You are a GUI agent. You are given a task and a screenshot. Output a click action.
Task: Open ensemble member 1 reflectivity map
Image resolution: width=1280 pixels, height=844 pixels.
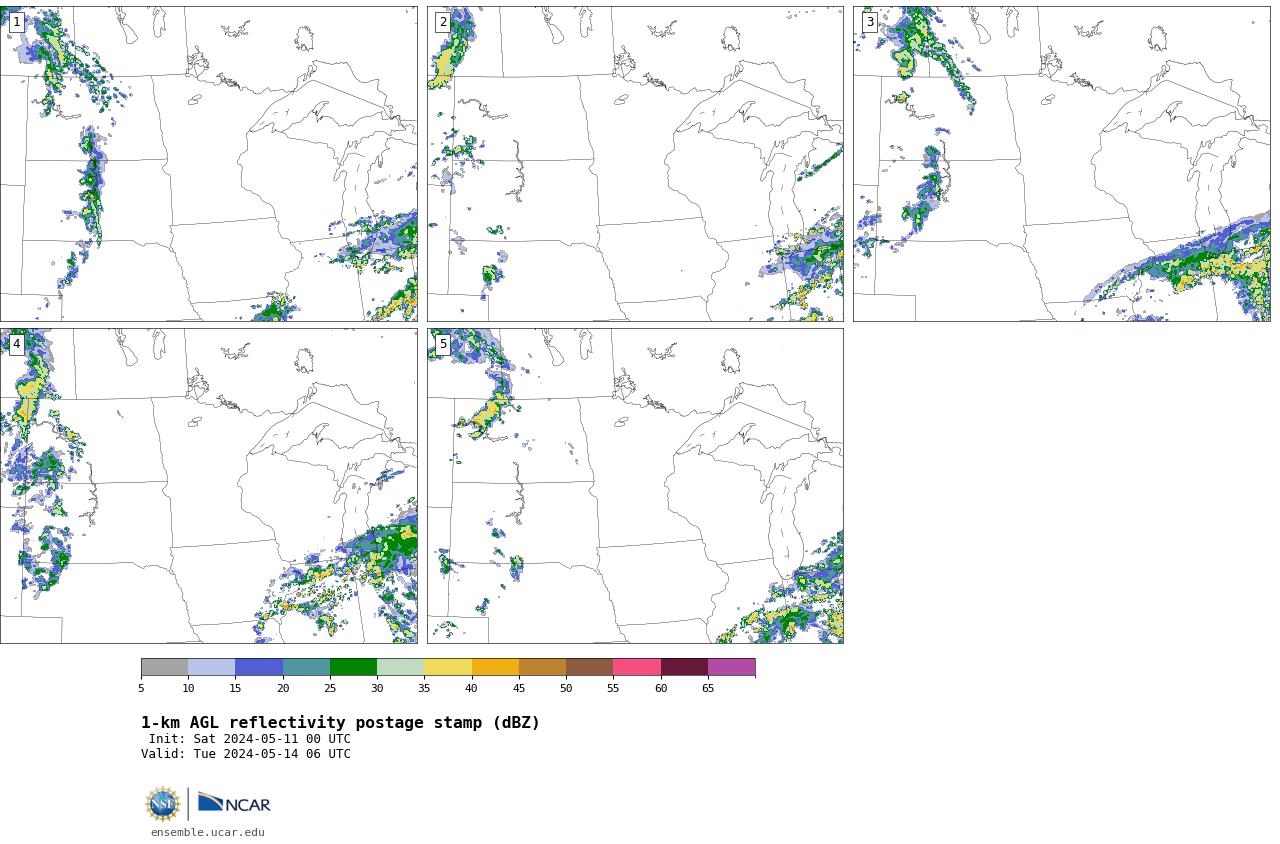209,164
